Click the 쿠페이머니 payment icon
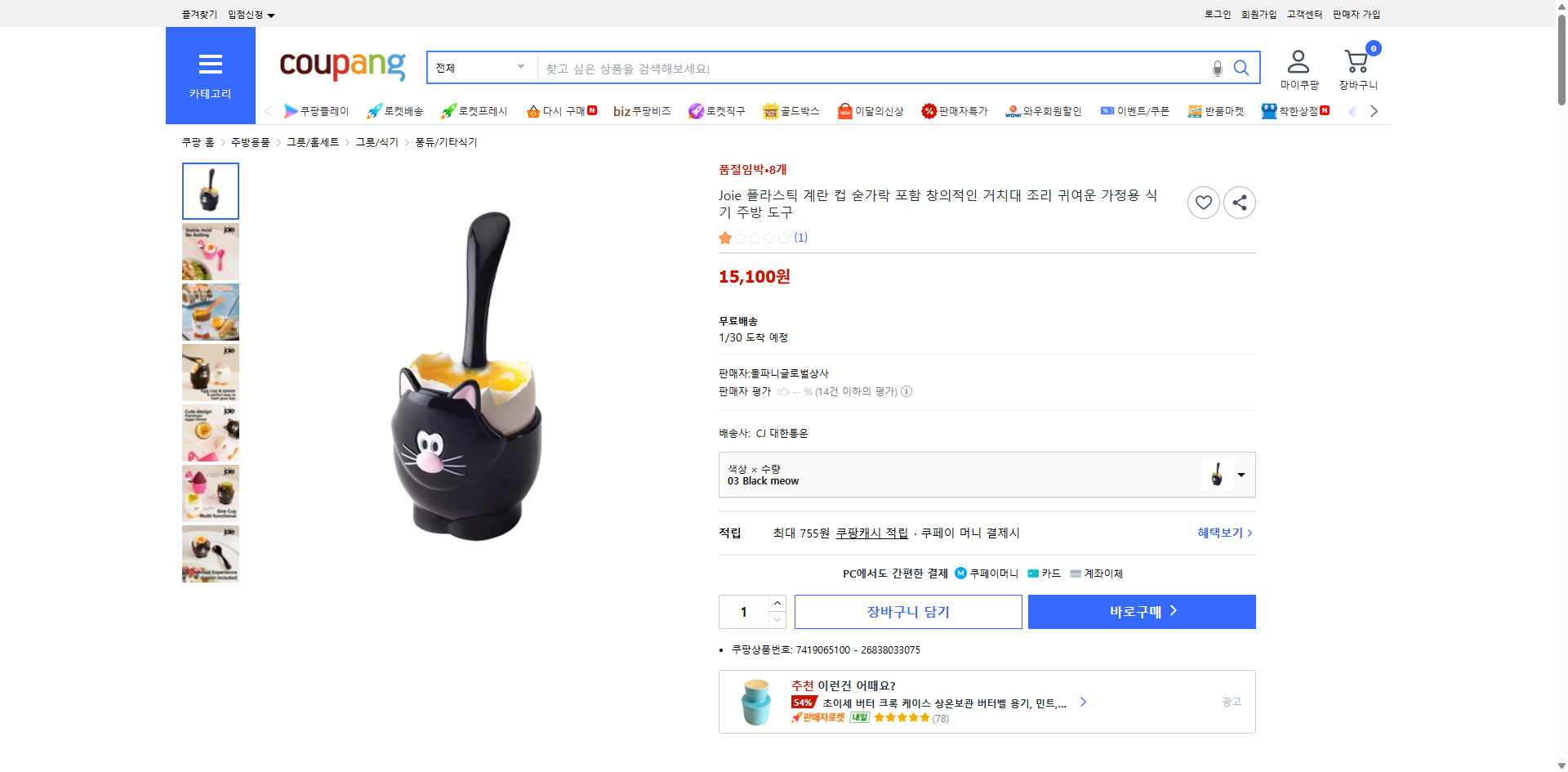Screen dimensions: 1568x772 click(960, 573)
